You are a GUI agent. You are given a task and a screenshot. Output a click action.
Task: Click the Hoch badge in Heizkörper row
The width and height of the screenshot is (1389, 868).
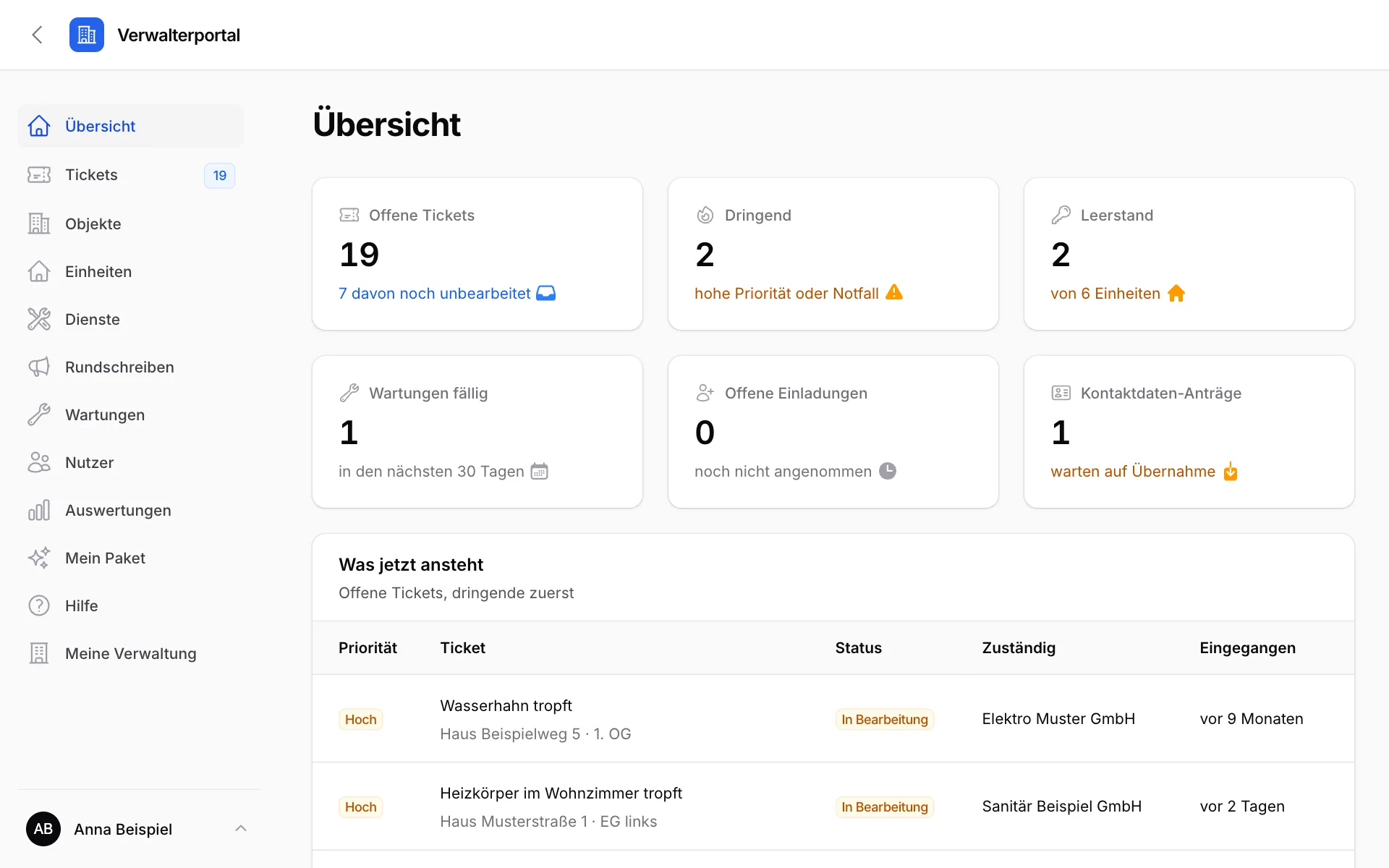(x=360, y=807)
